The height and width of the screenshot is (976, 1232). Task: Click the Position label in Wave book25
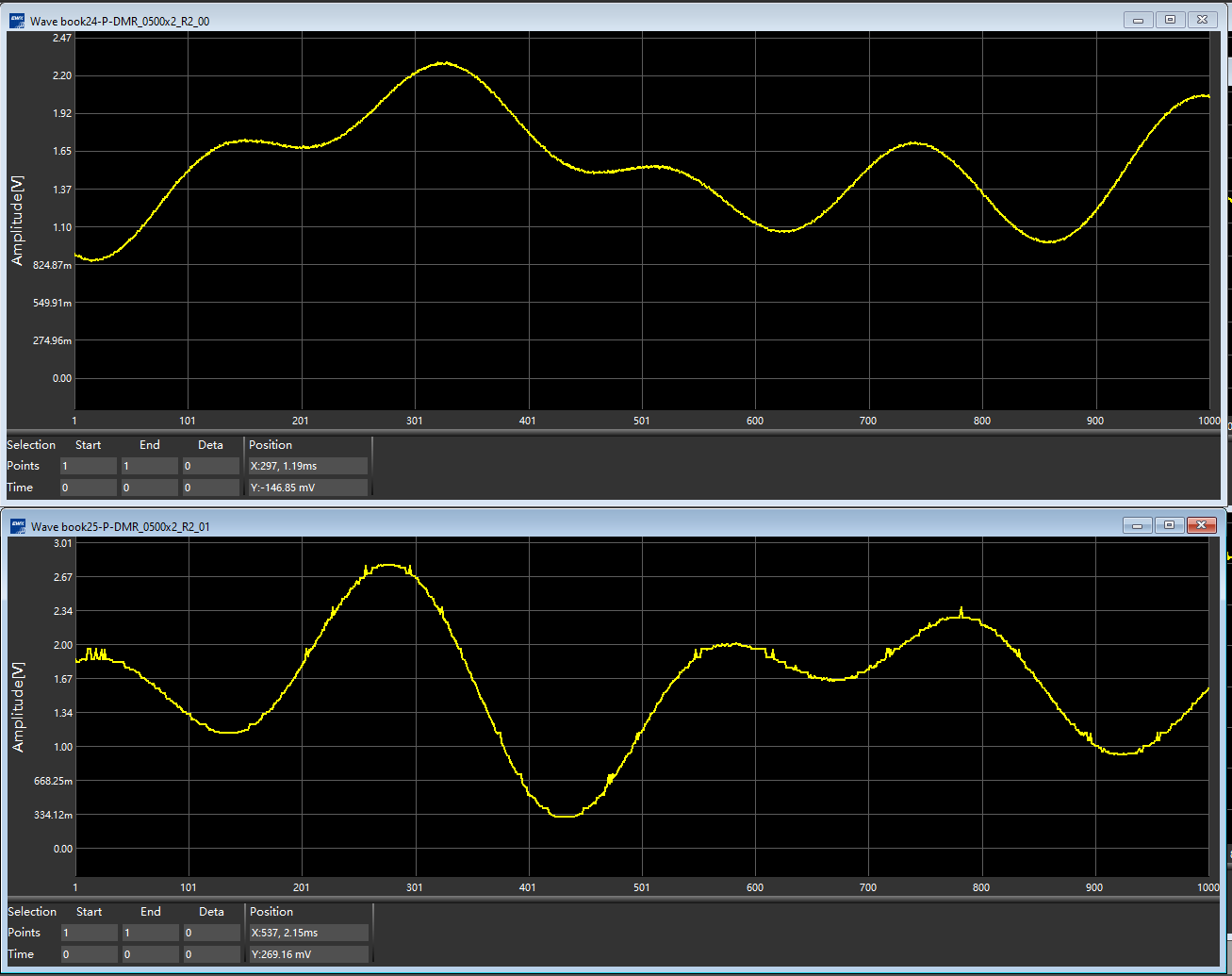coord(271,912)
